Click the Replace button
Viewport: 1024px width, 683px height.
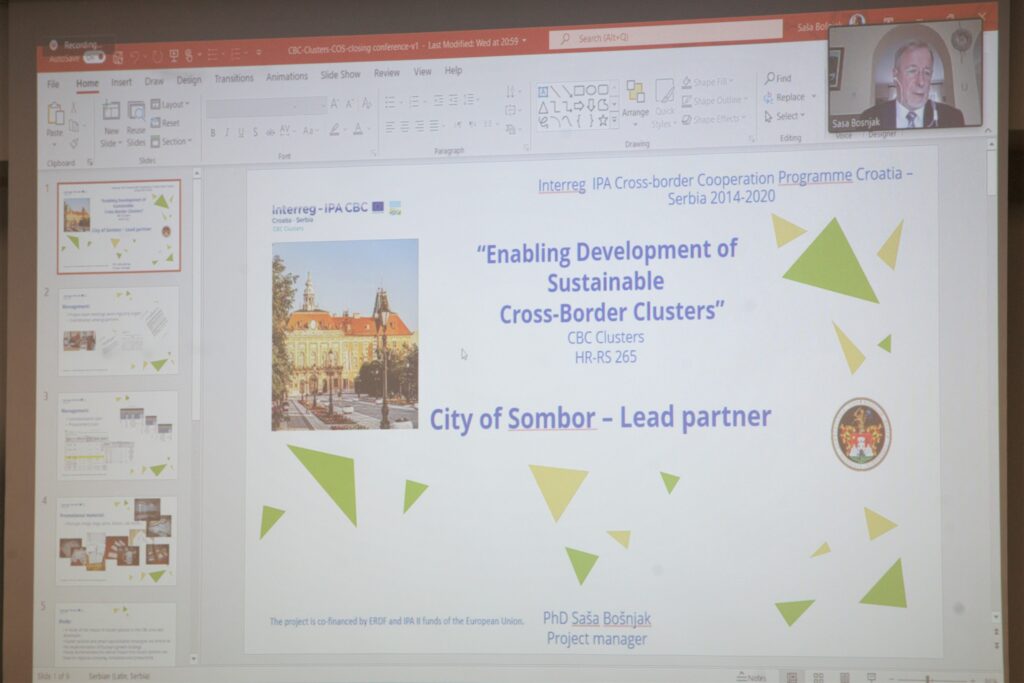(x=790, y=97)
